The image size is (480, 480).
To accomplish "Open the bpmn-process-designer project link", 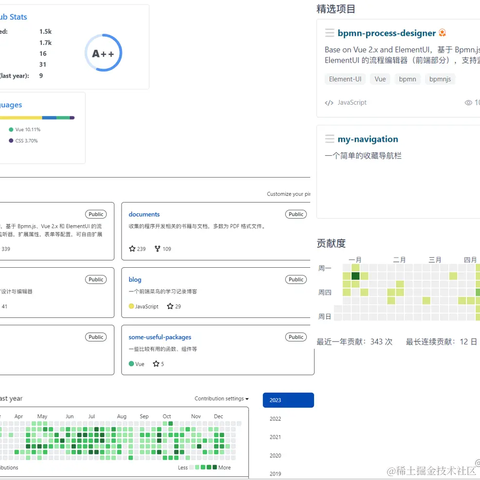I will [x=386, y=33].
